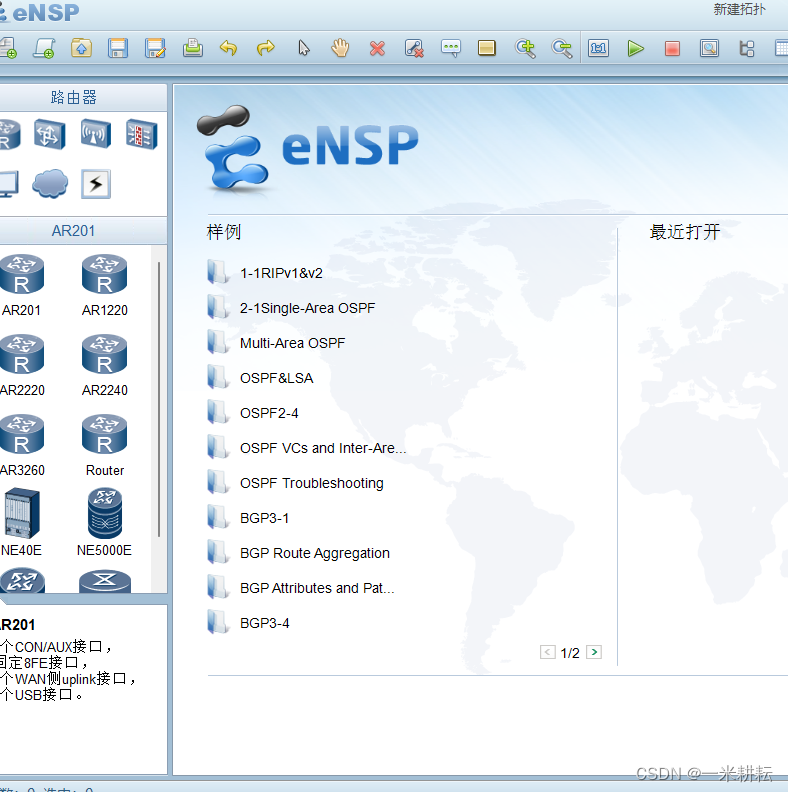
Task: Click the red X delete tool
Action: 377,48
